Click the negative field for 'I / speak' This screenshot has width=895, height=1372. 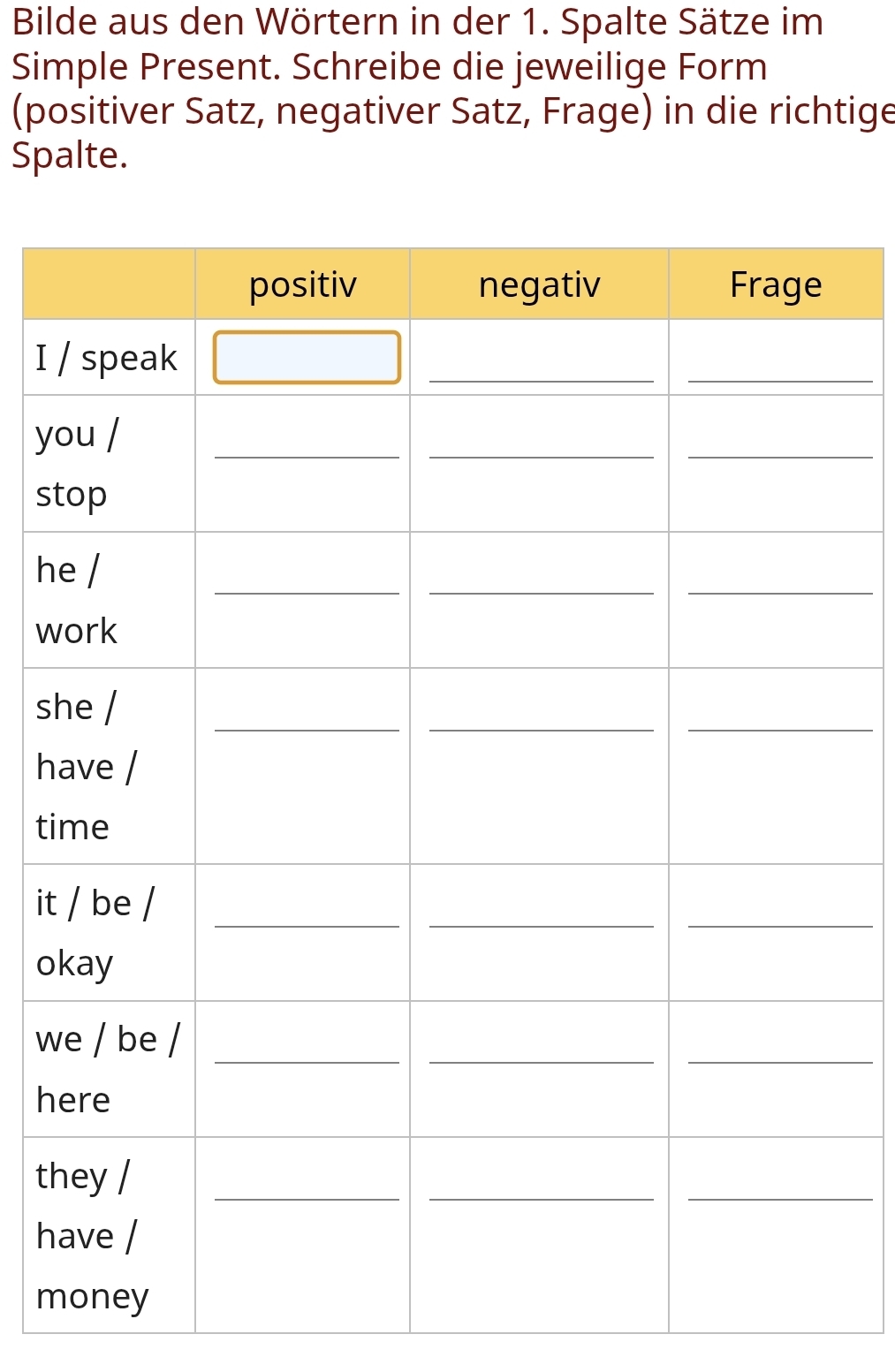(541, 358)
